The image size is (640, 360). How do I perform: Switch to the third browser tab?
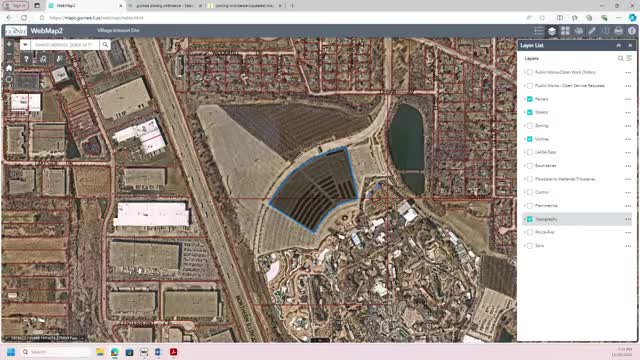pyautogui.click(x=244, y=6)
